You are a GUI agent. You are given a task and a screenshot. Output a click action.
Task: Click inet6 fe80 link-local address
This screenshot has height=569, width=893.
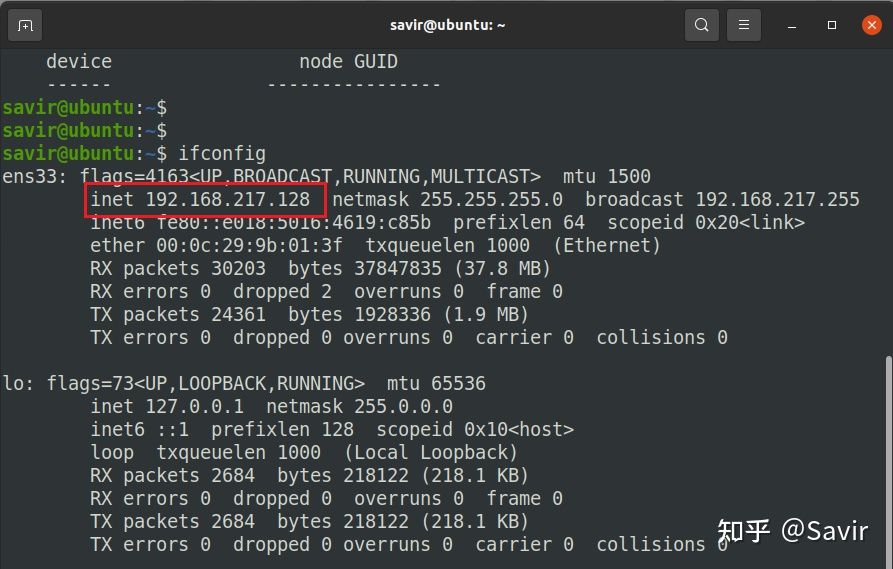pos(260,222)
